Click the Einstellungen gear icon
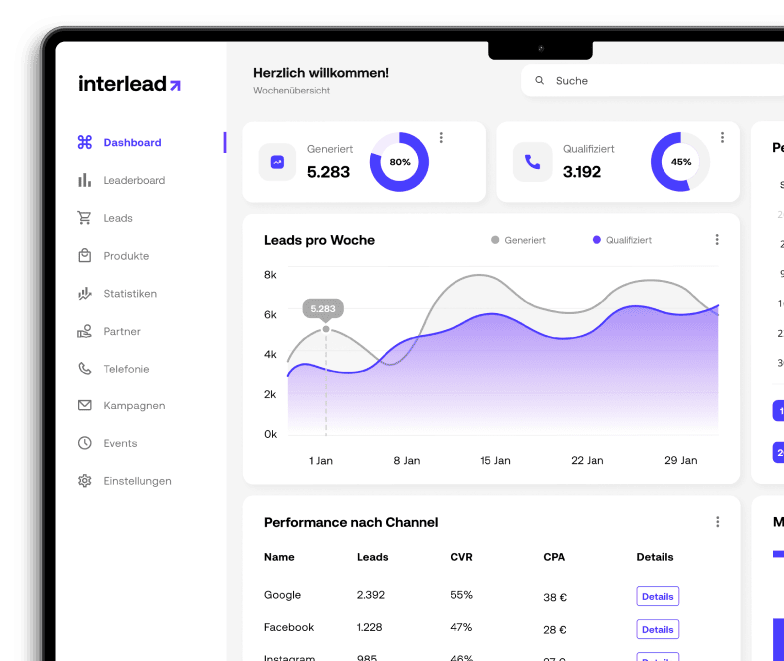This screenshot has width=784, height=661. pos(84,480)
